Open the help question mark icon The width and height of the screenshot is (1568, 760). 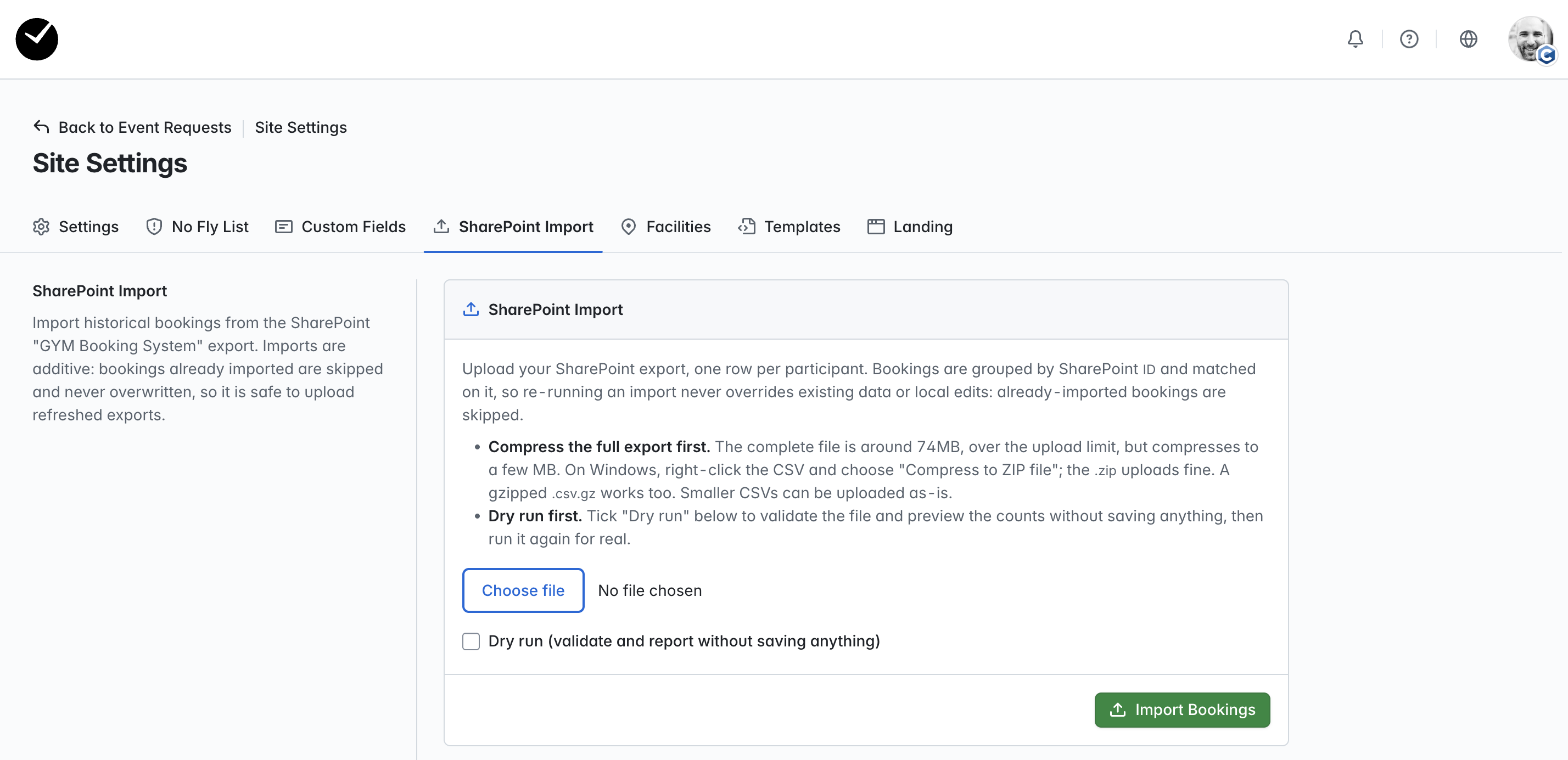[1409, 39]
